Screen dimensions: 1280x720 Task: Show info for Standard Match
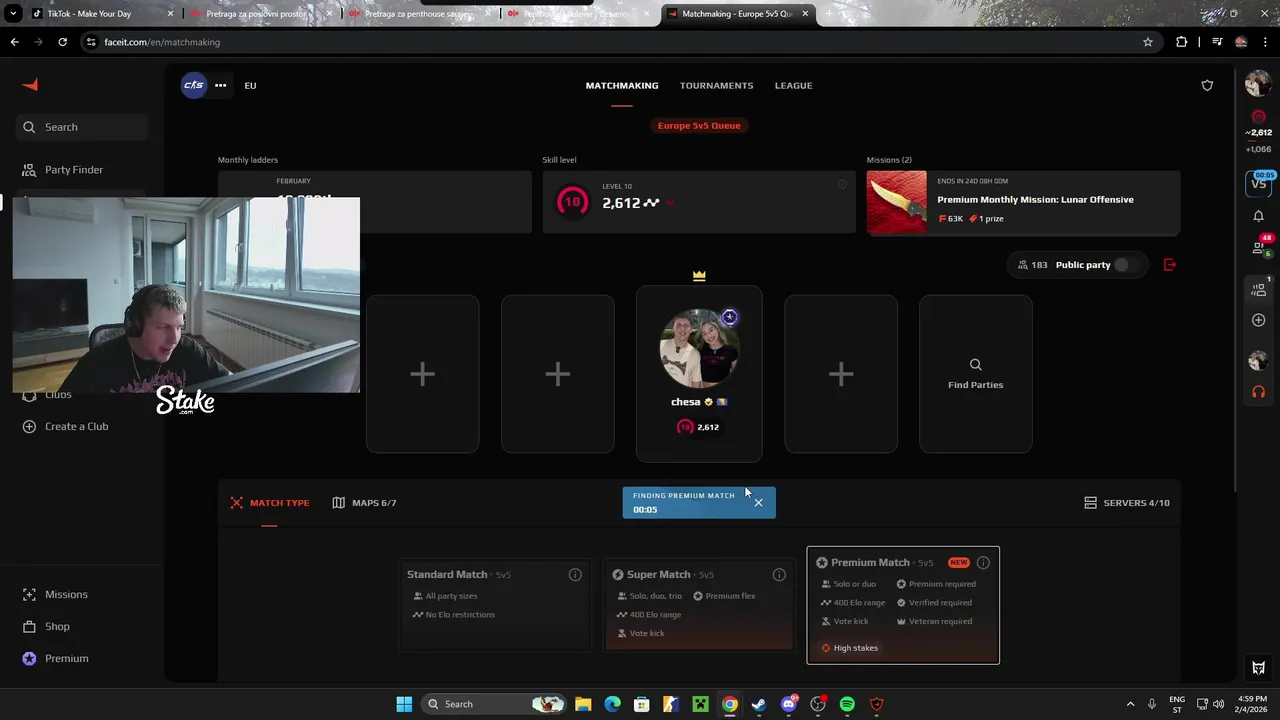click(x=575, y=574)
